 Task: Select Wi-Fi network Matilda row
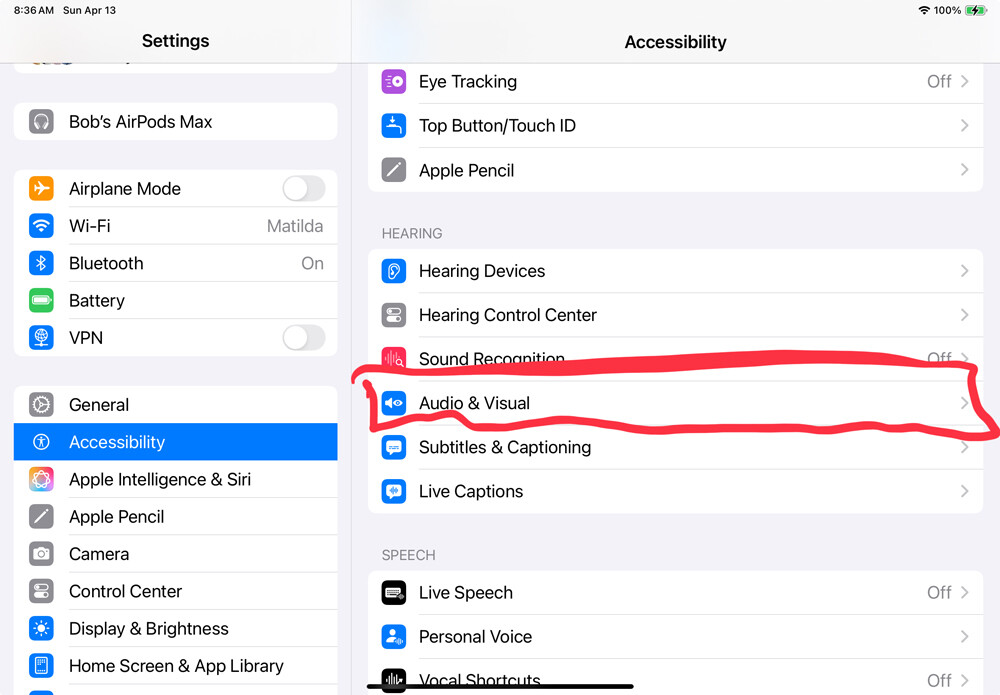click(175, 226)
